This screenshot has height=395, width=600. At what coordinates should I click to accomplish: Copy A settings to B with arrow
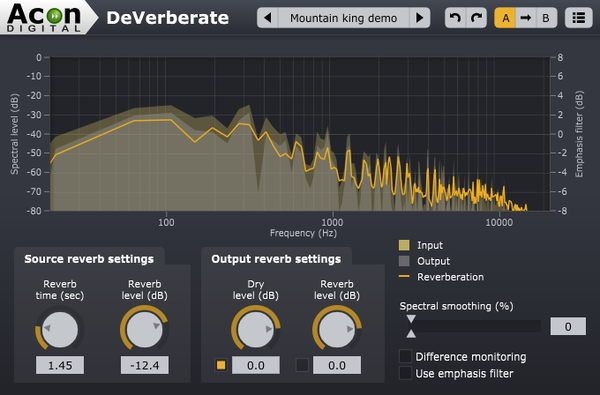coord(526,18)
